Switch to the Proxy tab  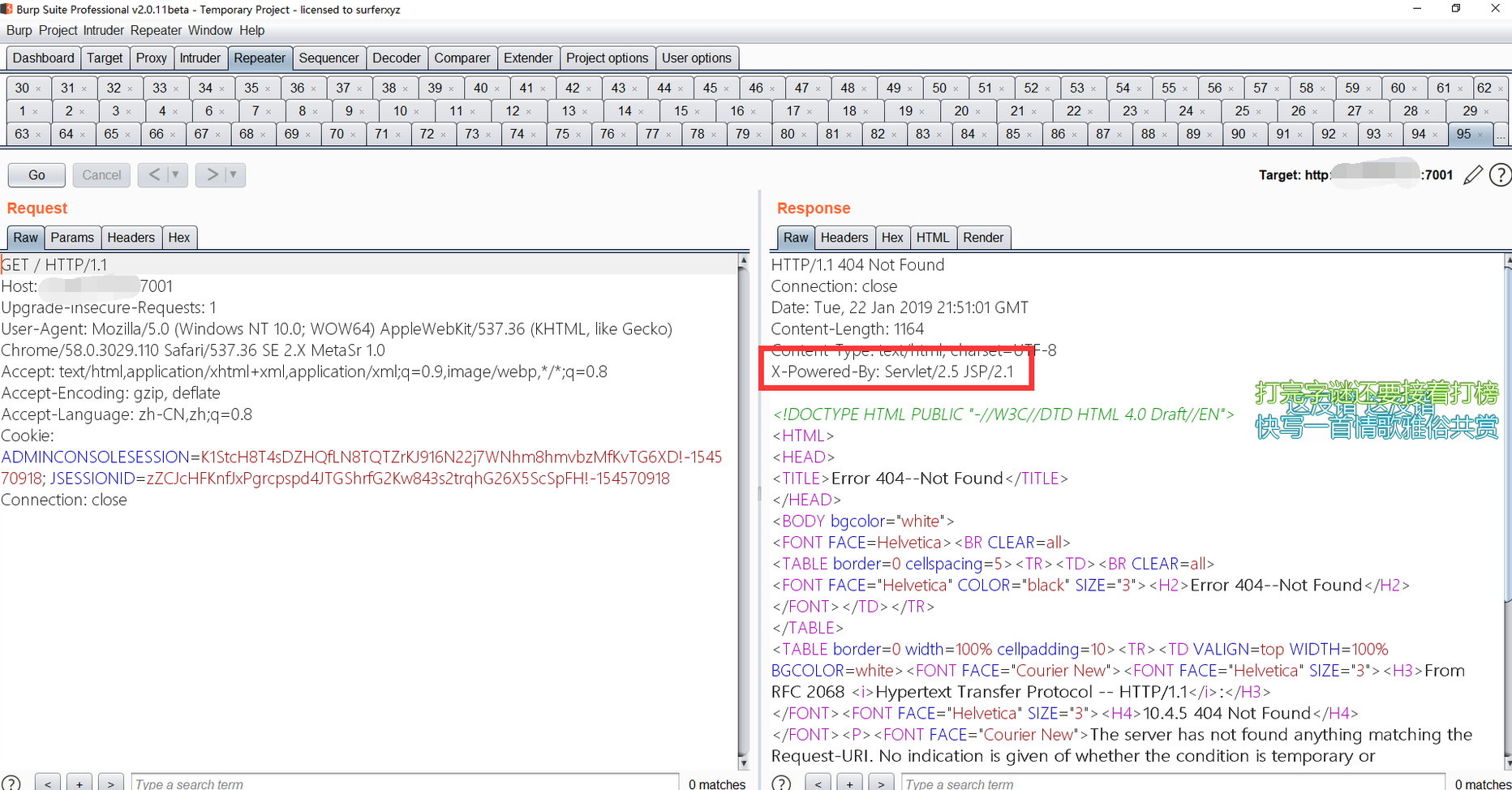[x=152, y=58]
